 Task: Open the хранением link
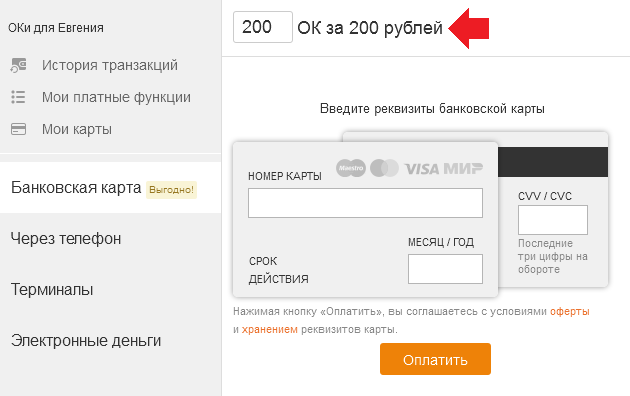270,330
